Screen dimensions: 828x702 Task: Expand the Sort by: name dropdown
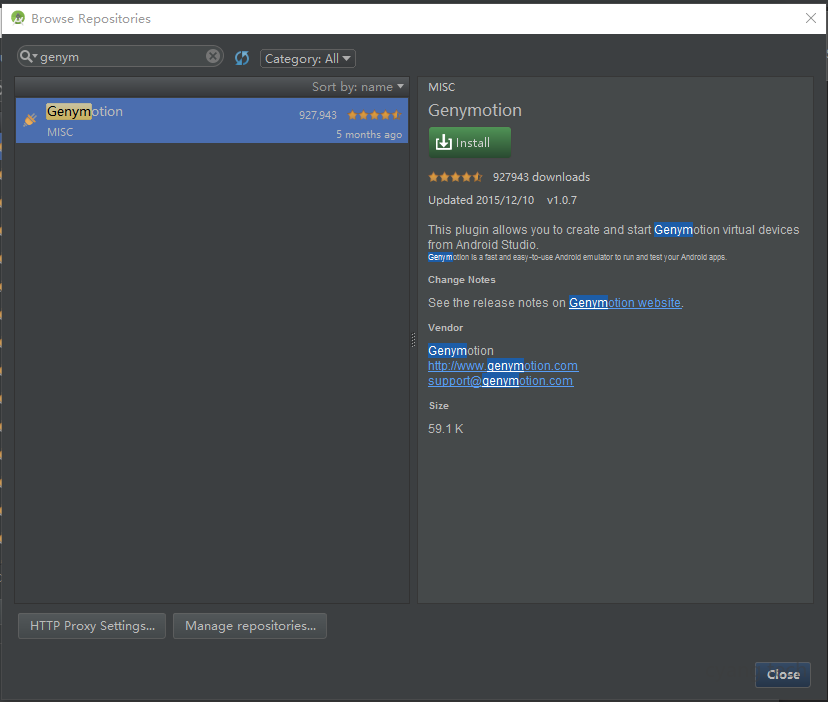pos(358,87)
